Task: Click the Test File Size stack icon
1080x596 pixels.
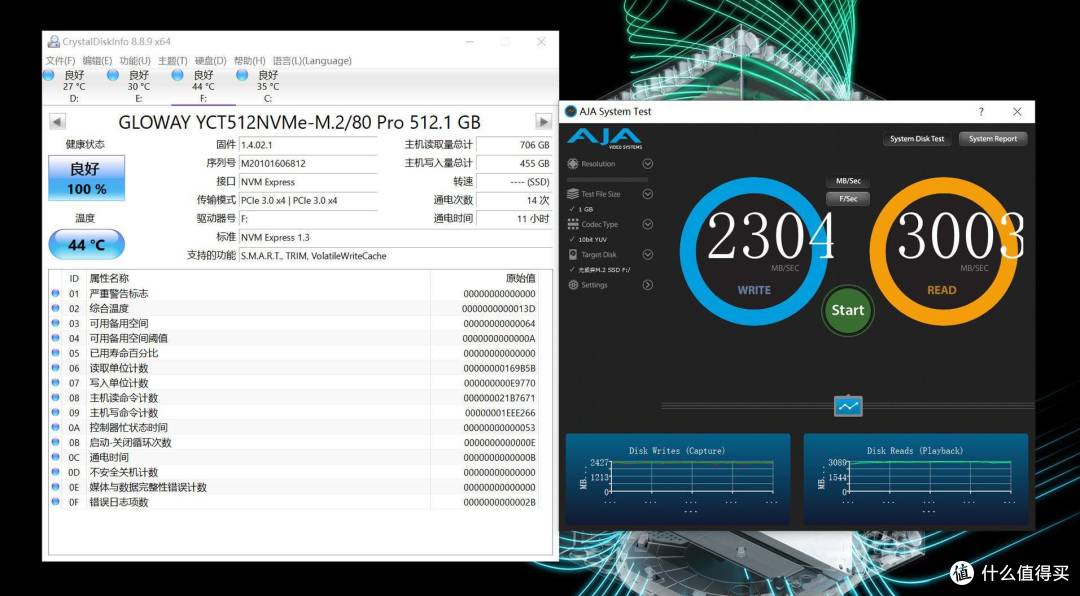Action: pyautogui.click(x=572, y=194)
